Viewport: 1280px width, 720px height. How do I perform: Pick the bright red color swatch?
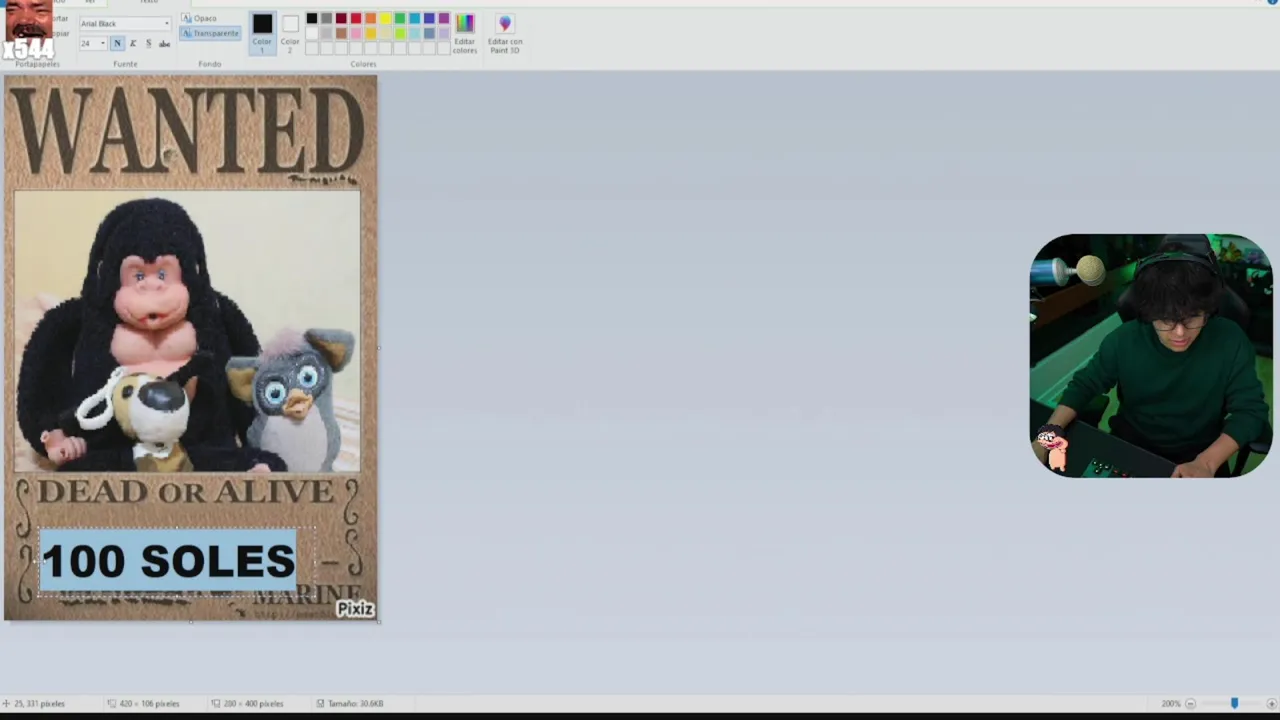(356, 18)
